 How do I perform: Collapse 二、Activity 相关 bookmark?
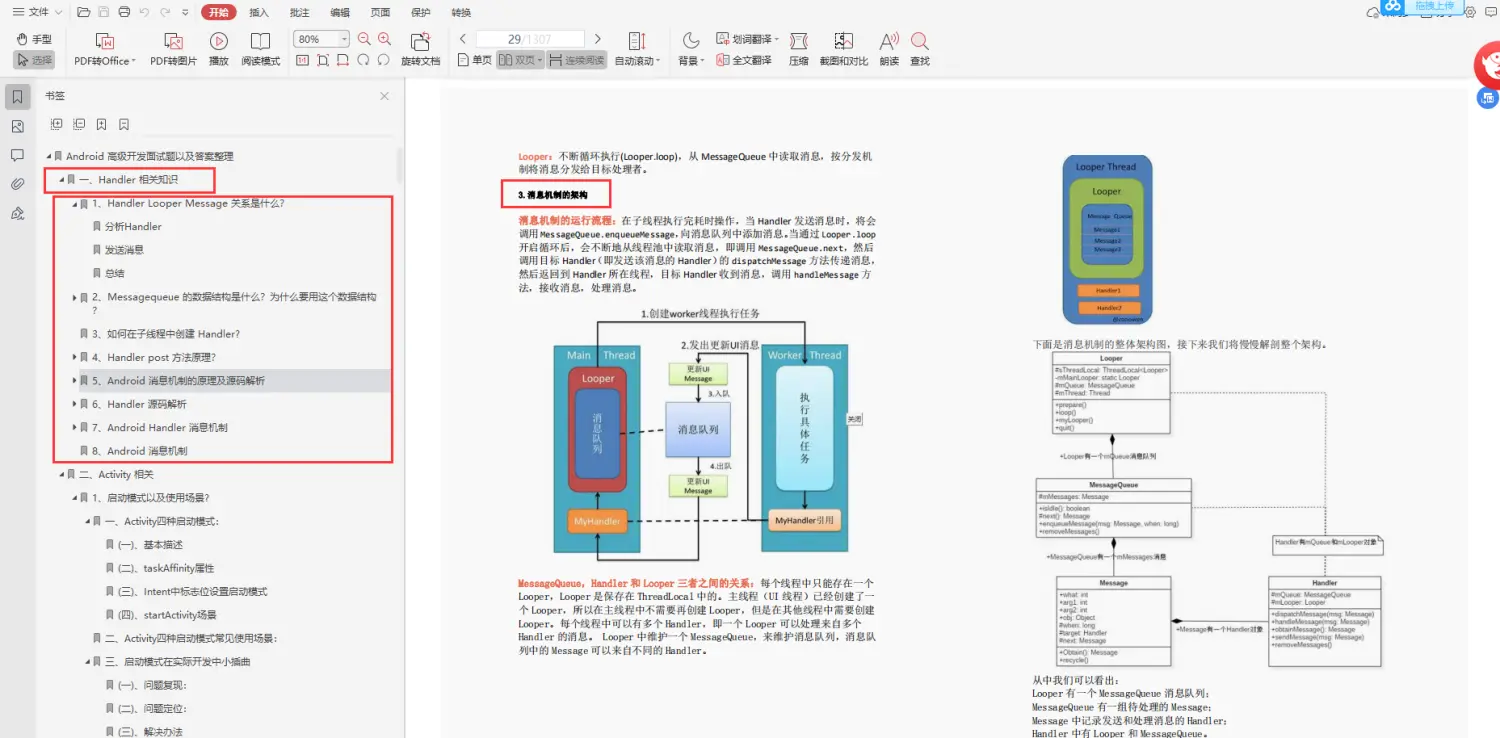pyautogui.click(x=61, y=474)
